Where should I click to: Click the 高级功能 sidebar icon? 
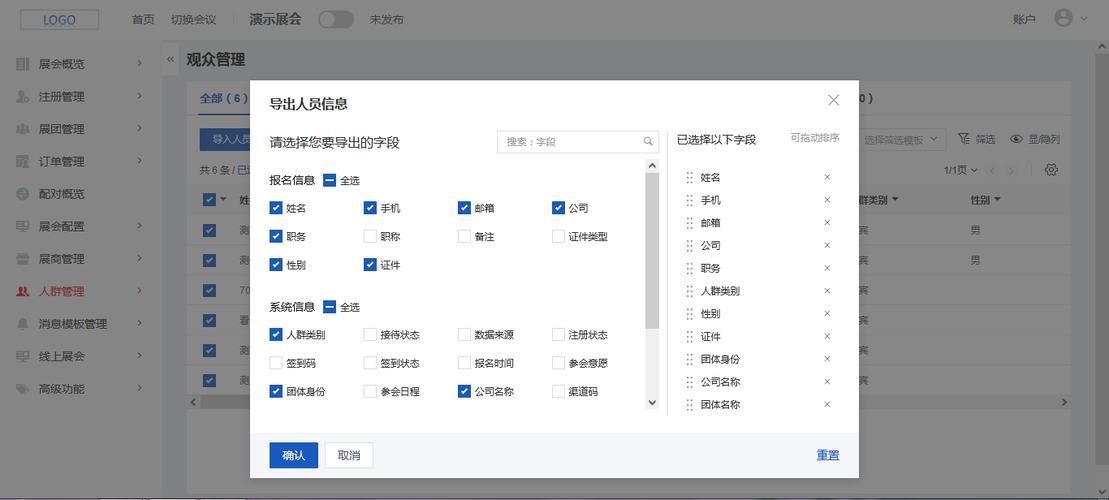click(x=23, y=388)
